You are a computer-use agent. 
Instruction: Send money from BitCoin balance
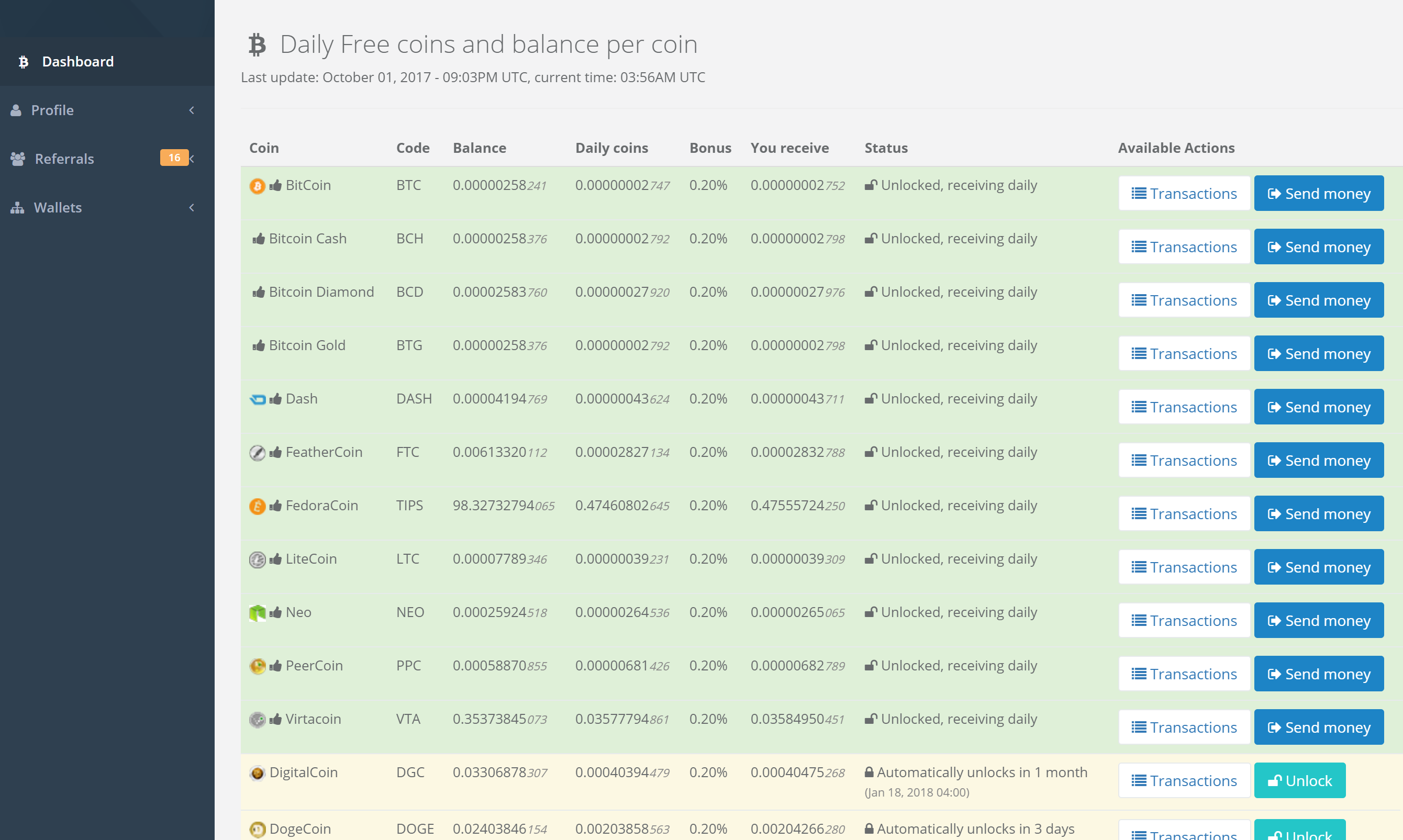pos(1319,194)
